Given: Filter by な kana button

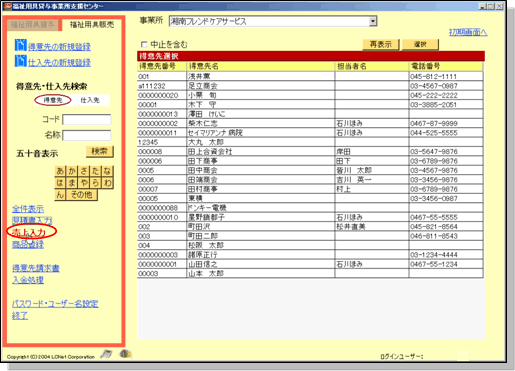Looking at the screenshot, I should (x=107, y=171).
